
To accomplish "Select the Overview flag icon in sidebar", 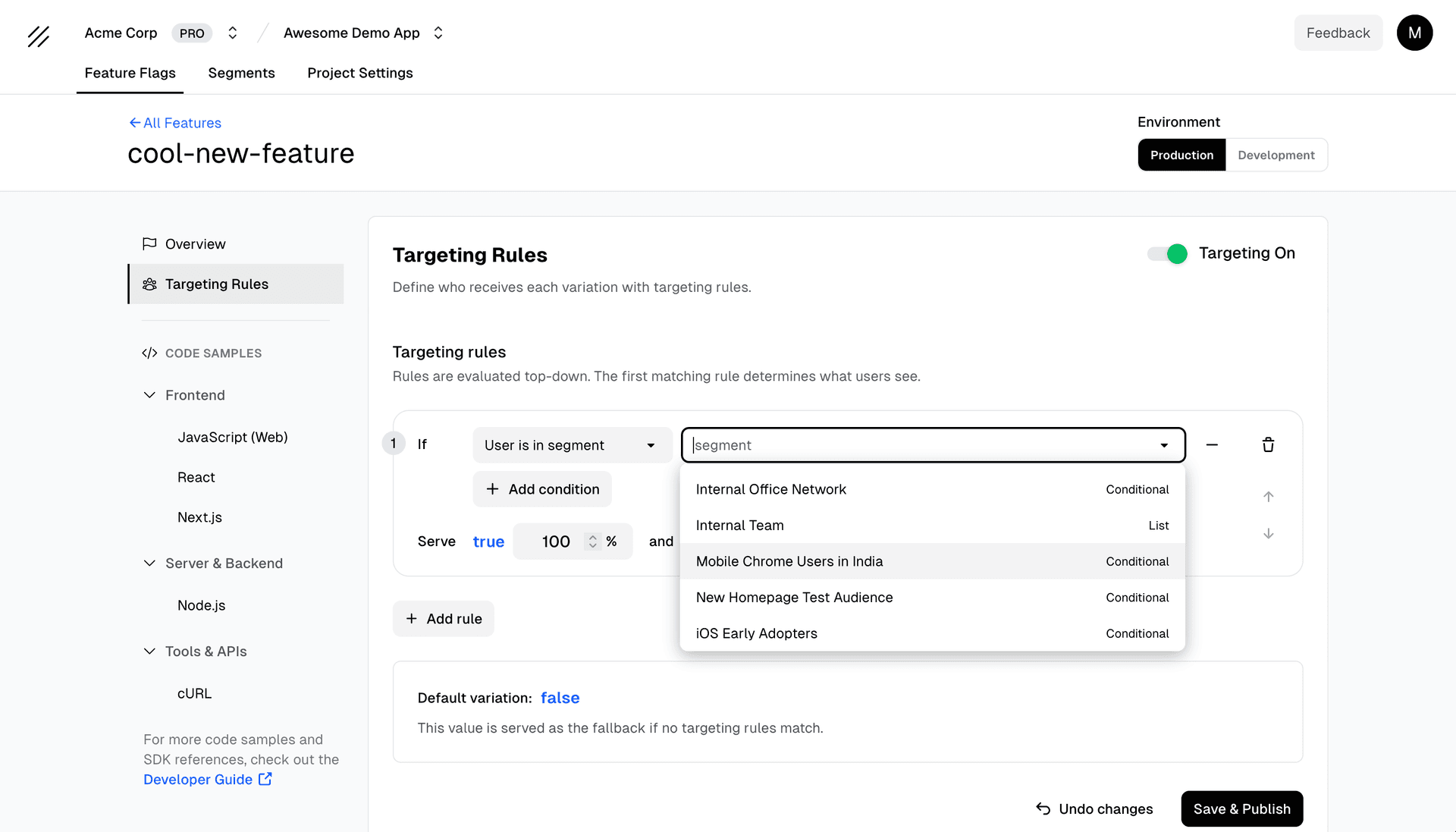I will [149, 243].
